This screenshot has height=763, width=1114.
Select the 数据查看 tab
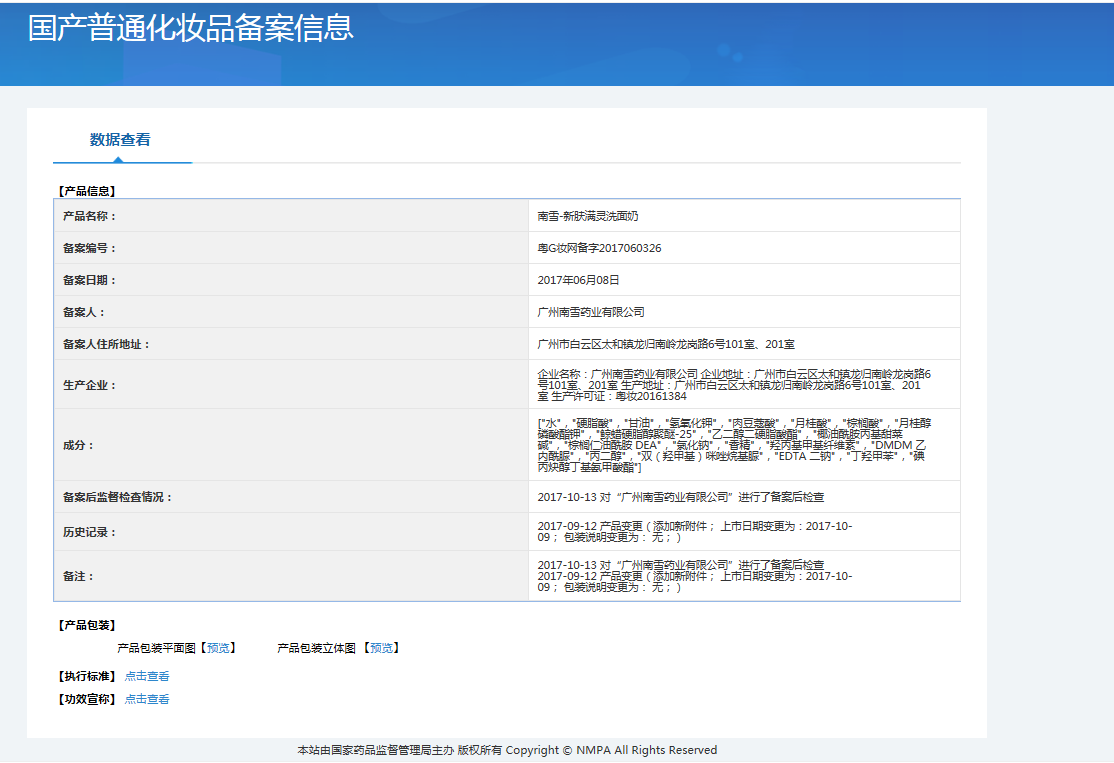pyautogui.click(x=120, y=140)
